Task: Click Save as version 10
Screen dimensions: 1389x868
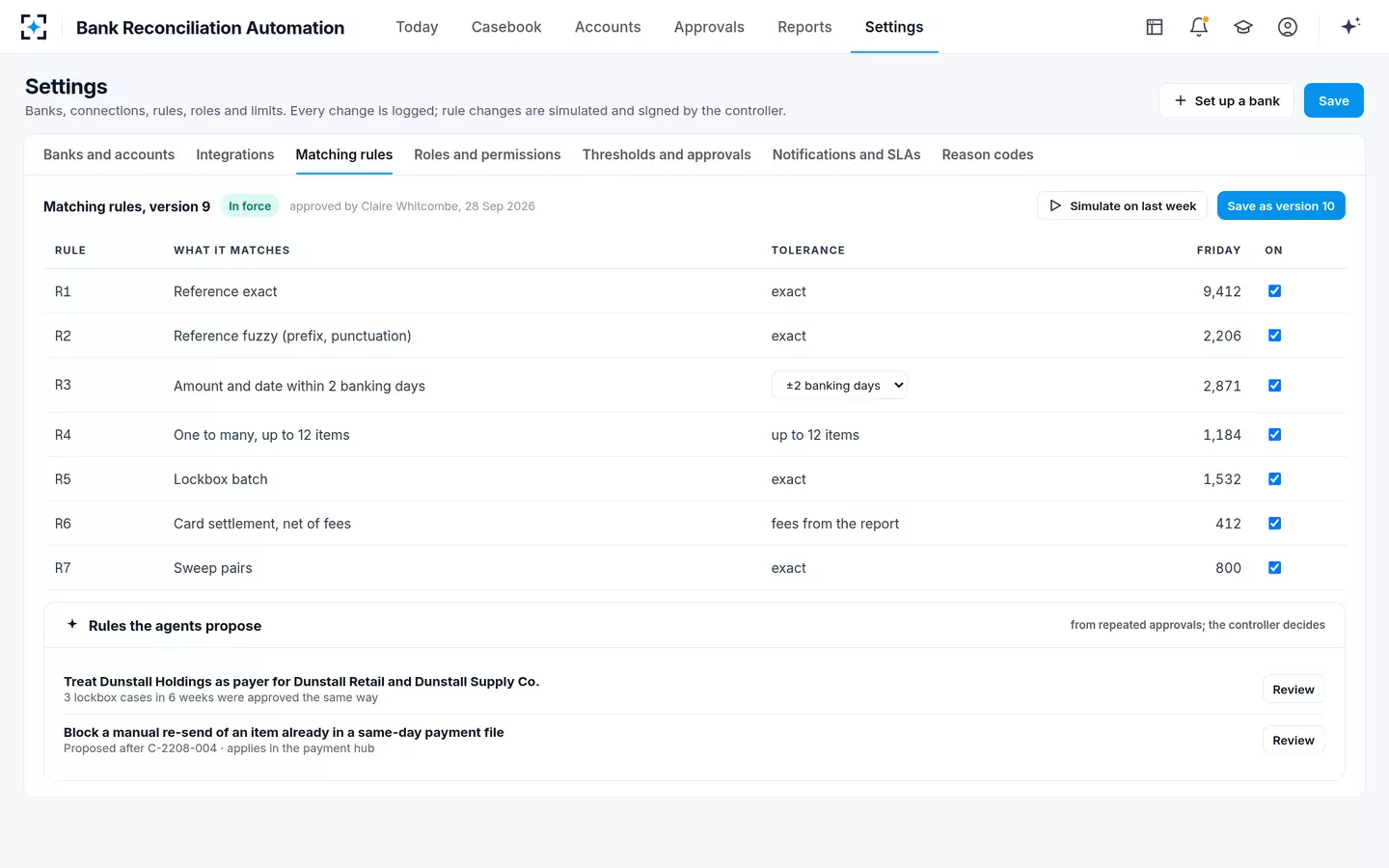Action: 1281,205
